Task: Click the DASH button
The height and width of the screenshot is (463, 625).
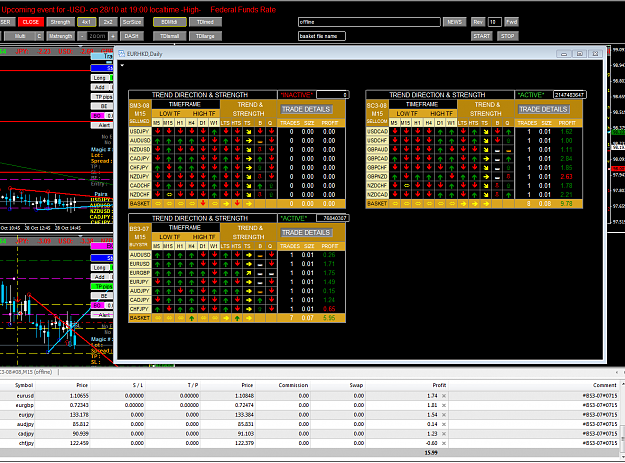Action: pos(132,36)
